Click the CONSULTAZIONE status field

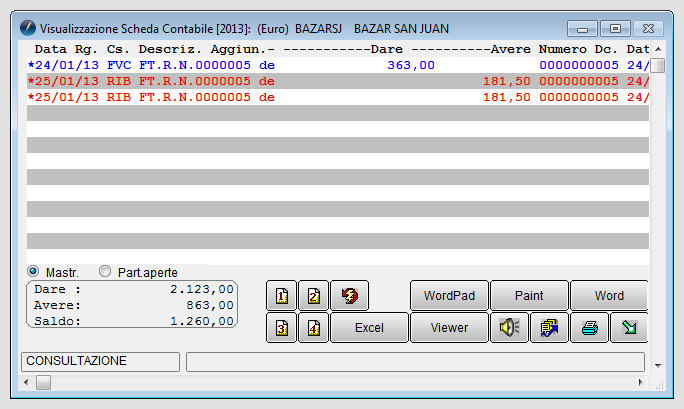coord(100,361)
